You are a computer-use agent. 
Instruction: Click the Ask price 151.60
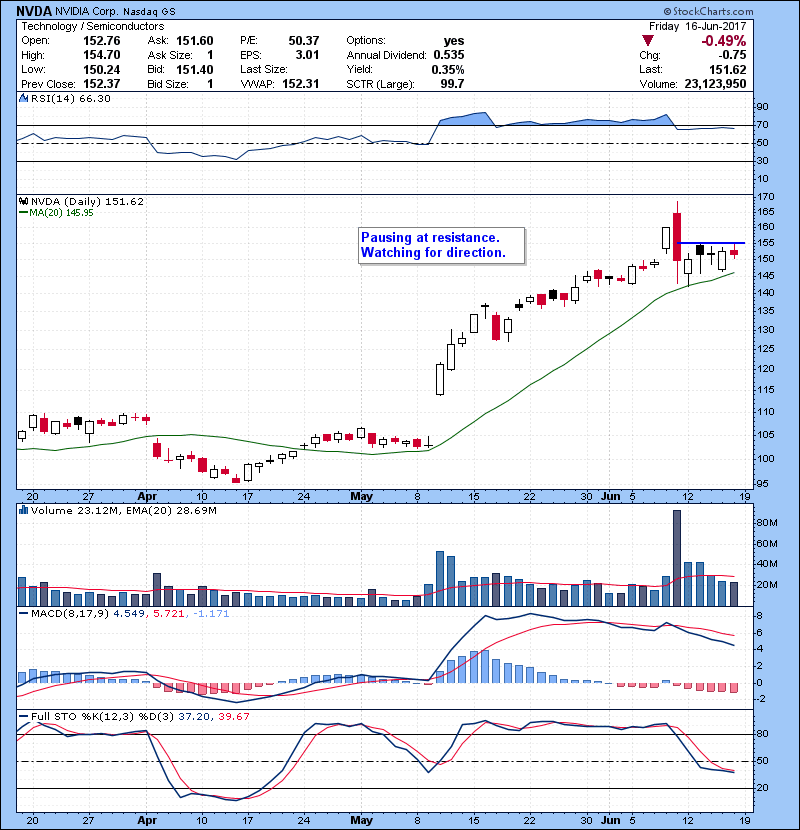click(x=195, y=41)
